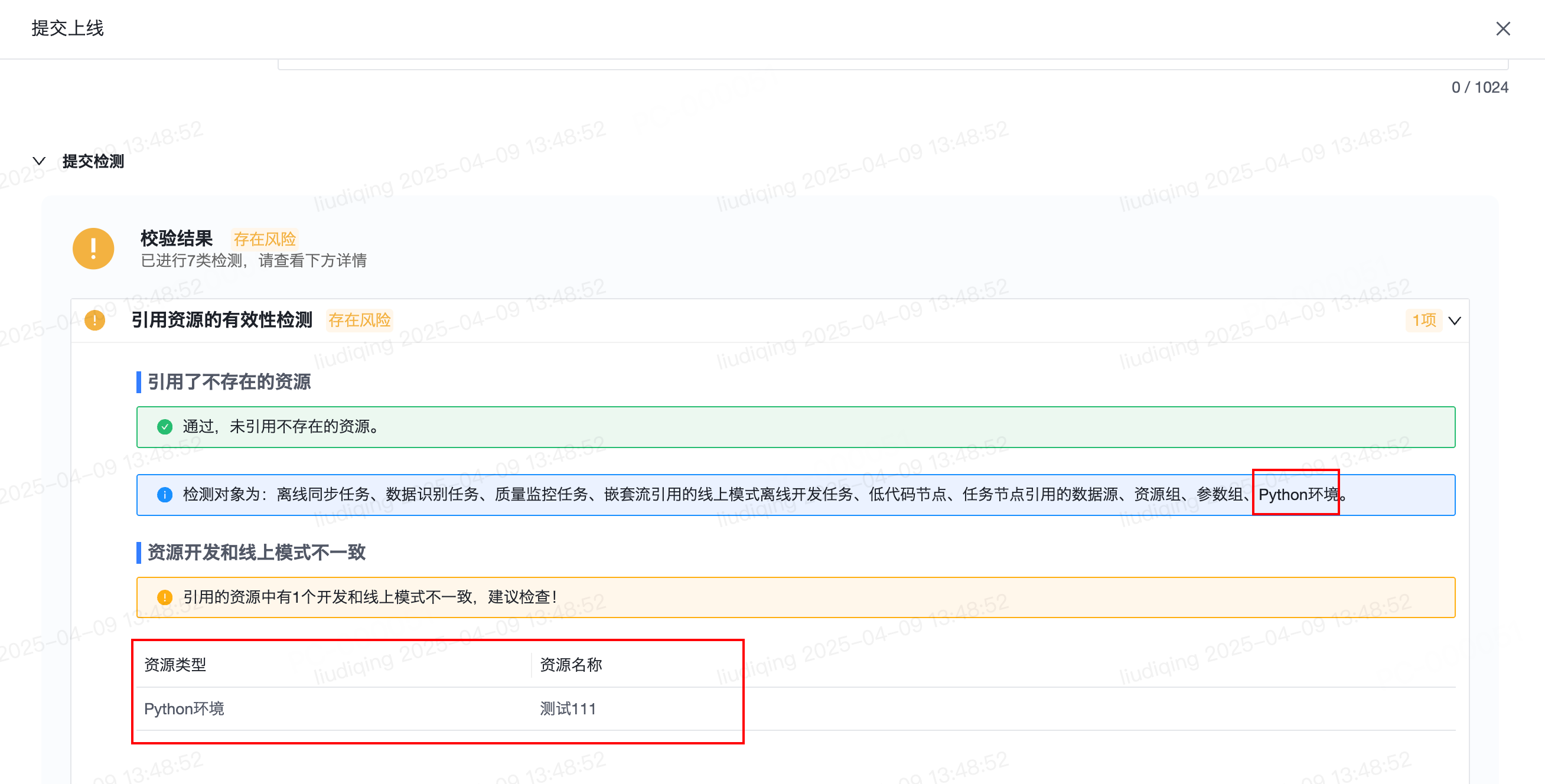The image size is (1545, 784).
Task: Click the 0 / 1024 character counter
Action: coord(1479,87)
